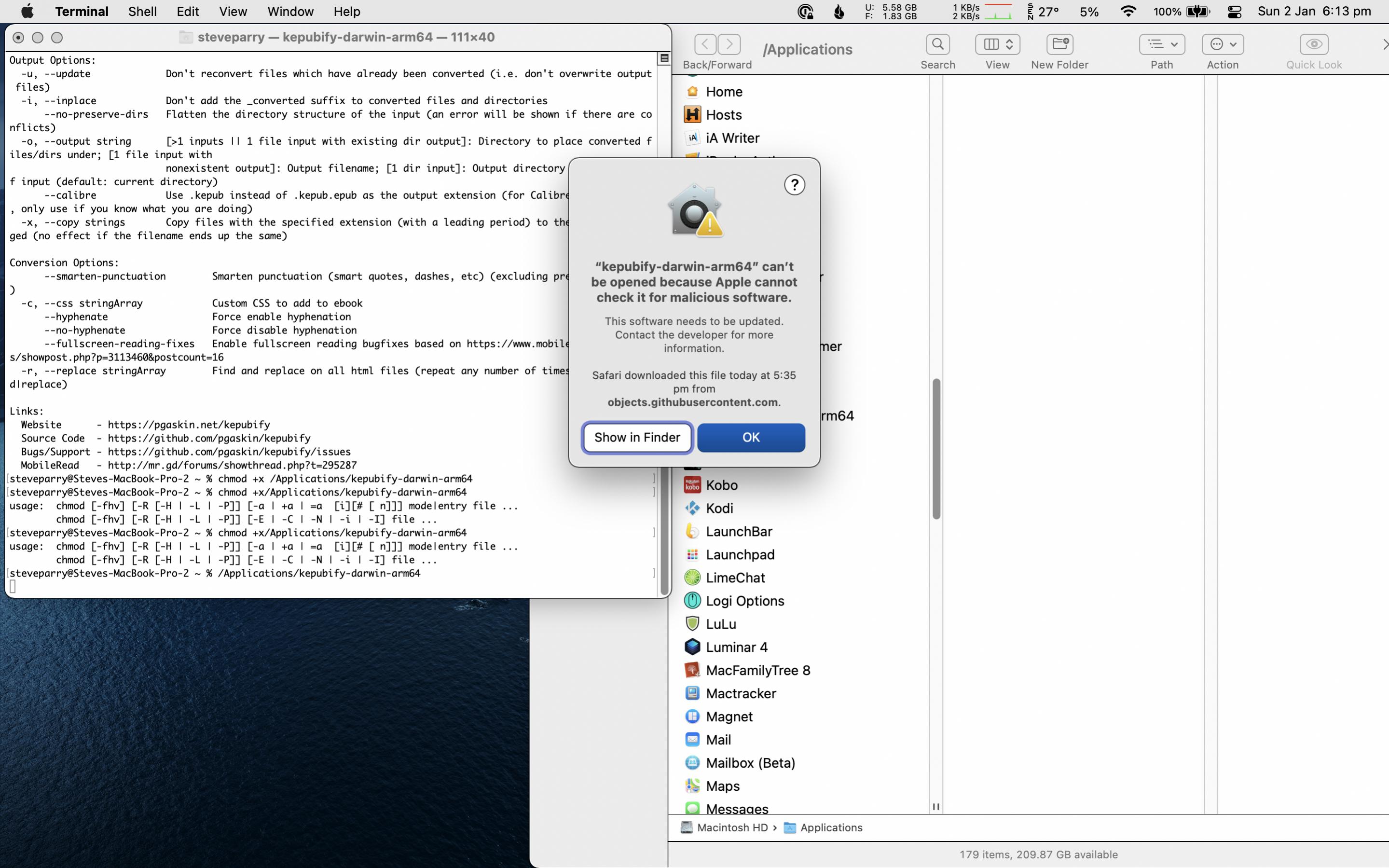Image resolution: width=1389 pixels, height=868 pixels.
Task: Click the flame icon in menu bar
Action: (x=839, y=12)
